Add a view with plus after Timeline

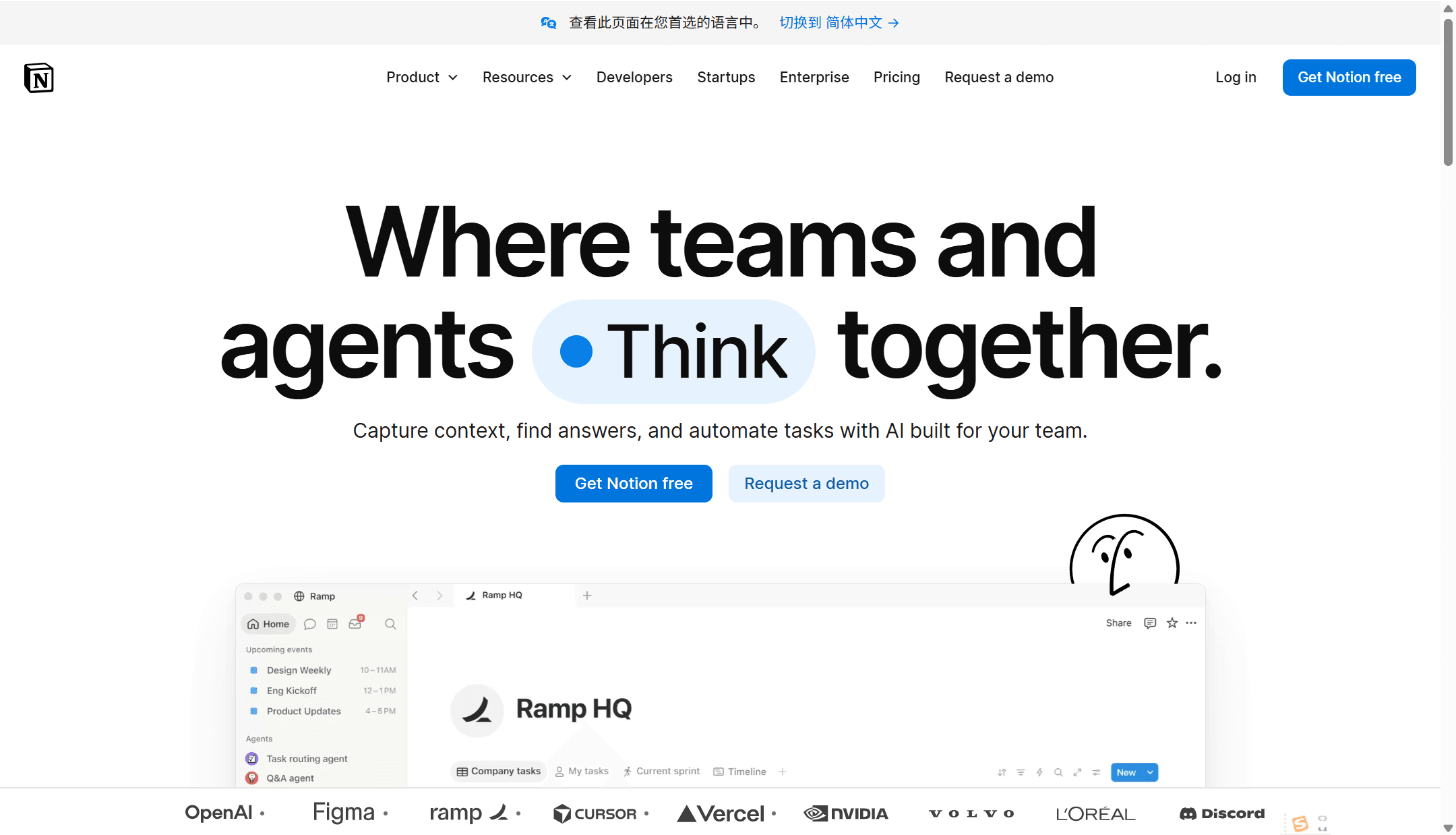pyautogui.click(x=782, y=772)
